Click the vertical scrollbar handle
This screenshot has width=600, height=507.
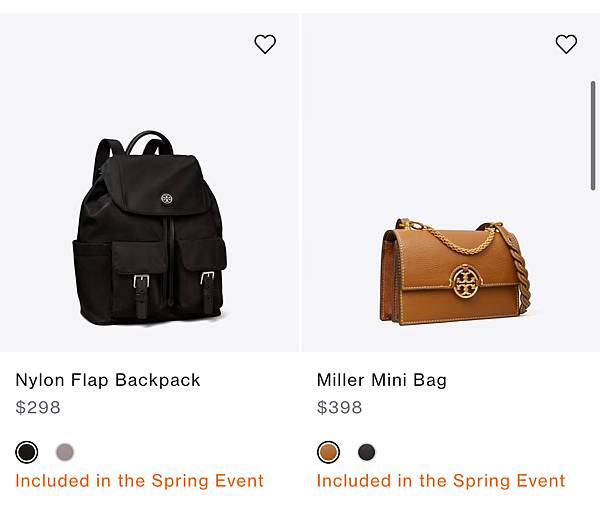click(593, 135)
